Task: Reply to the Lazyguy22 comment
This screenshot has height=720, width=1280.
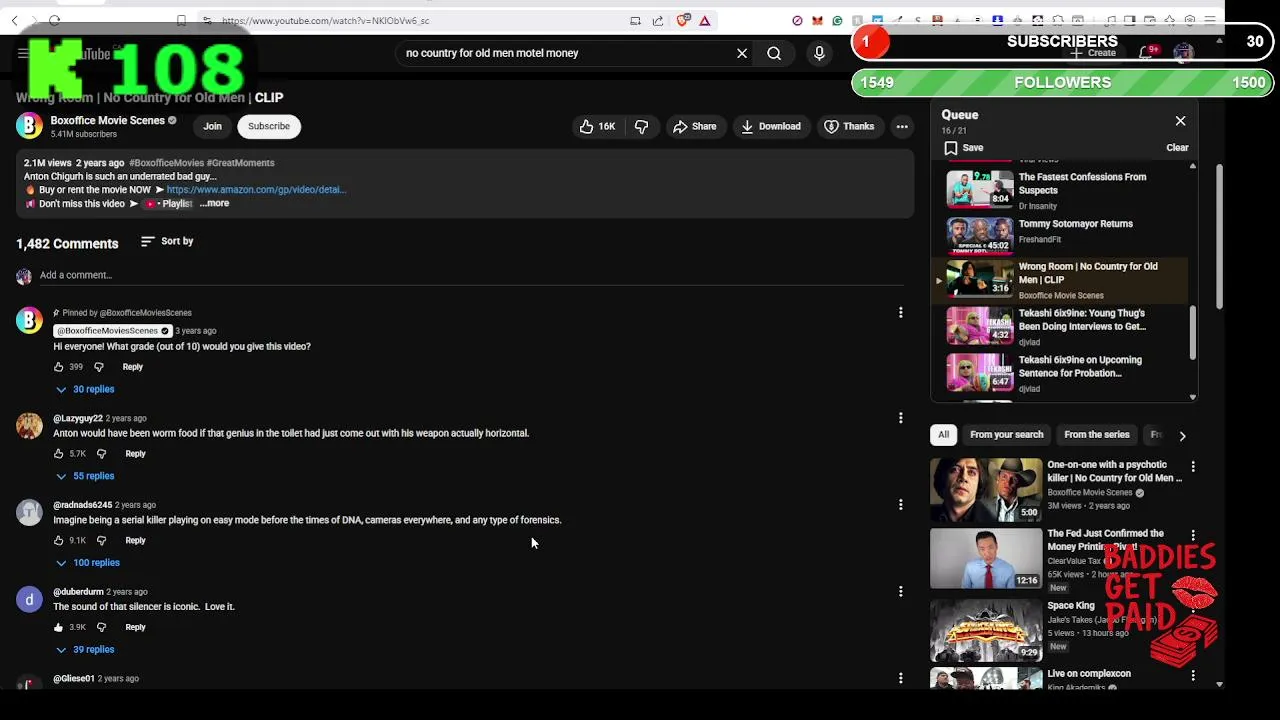Action: (135, 454)
